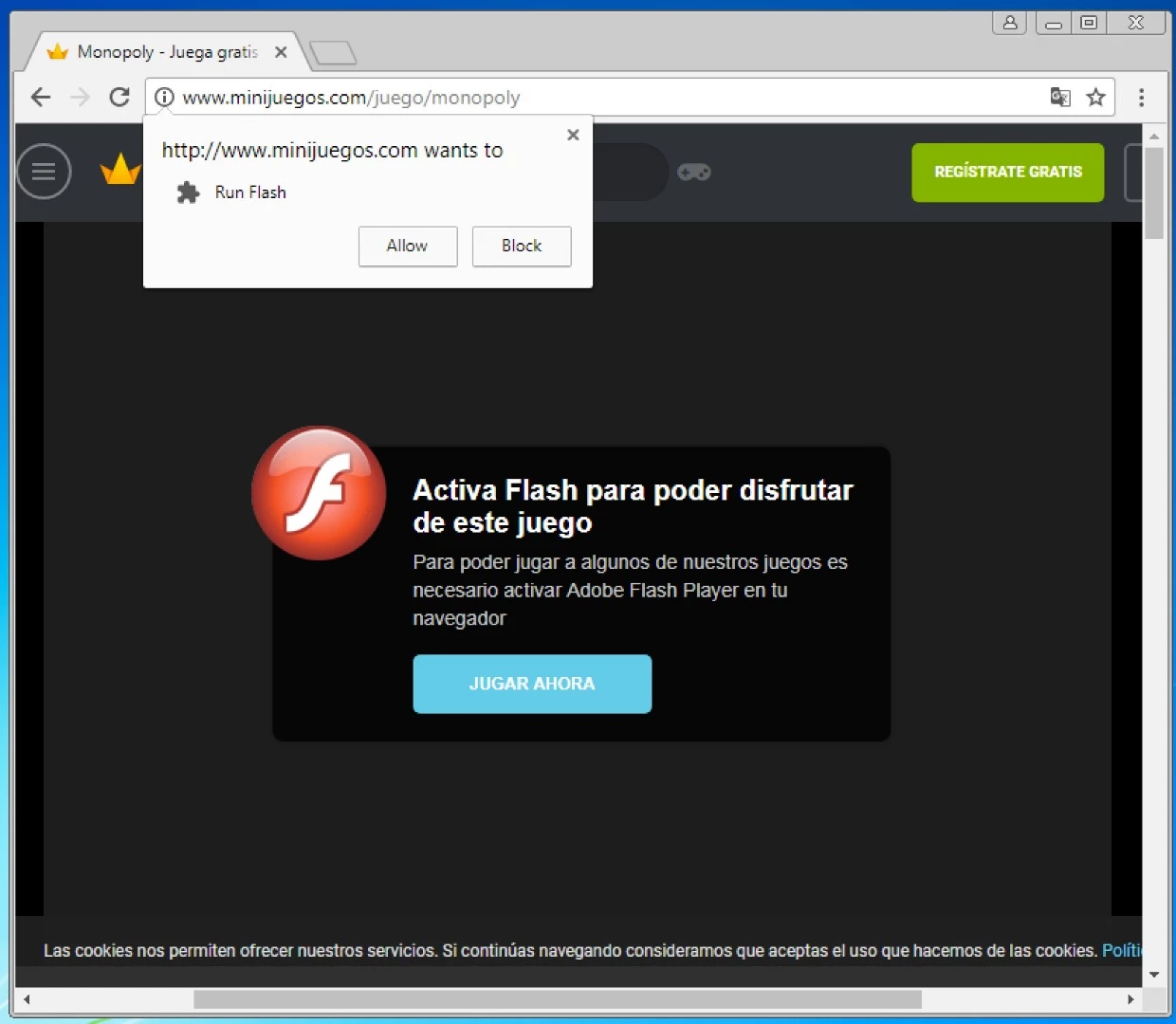
Task: Click the browser back arrow
Action: 40,97
